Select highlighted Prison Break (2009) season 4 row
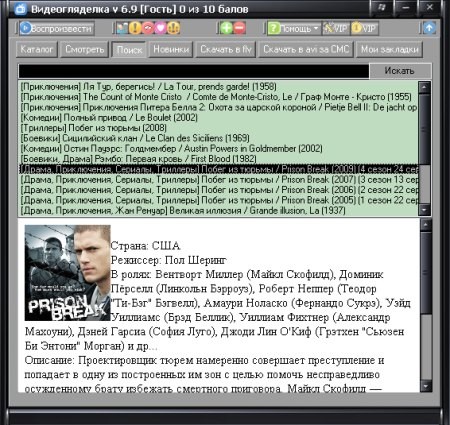This screenshot has width=450, height=425. point(218,169)
